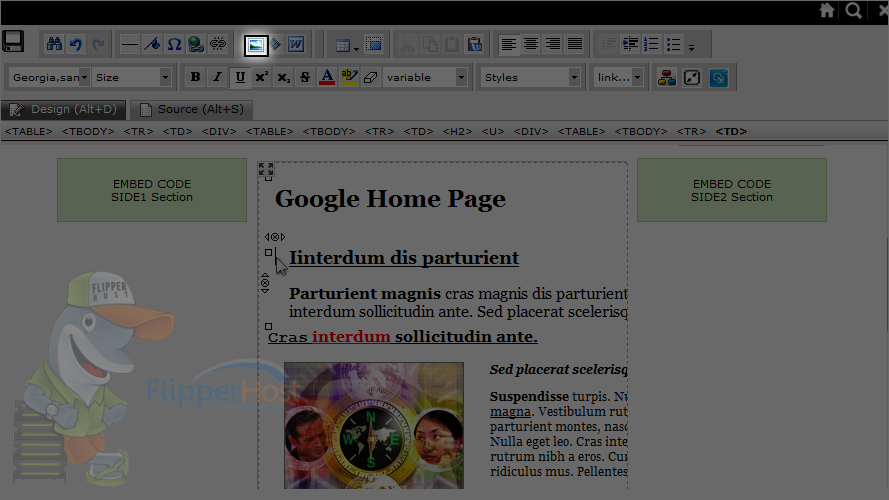Image resolution: width=889 pixels, height=500 pixels.
Task: Switch to Source (Alt+S) tab
Action: point(192,109)
